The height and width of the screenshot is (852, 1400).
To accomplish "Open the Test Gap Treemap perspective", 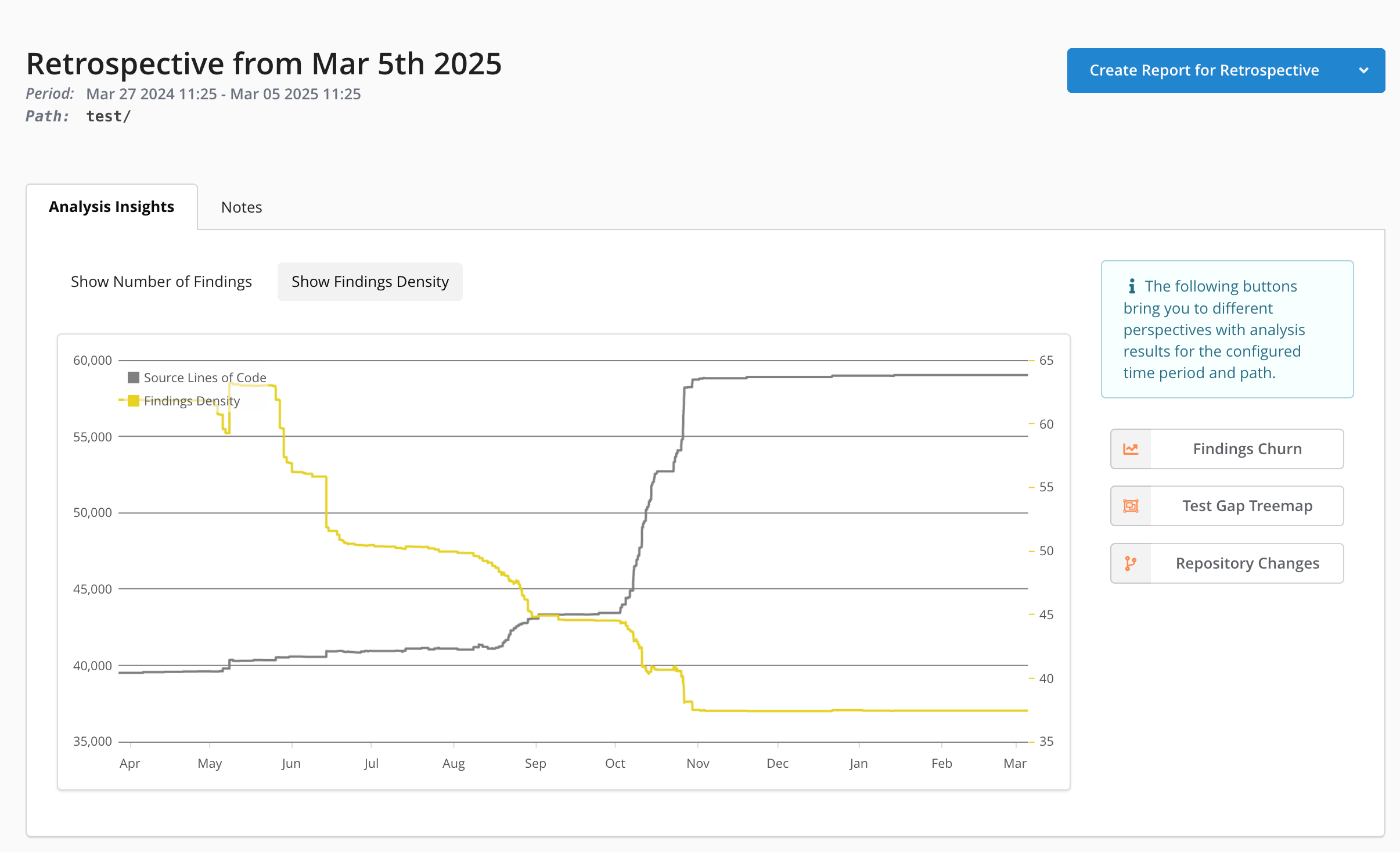I will tap(1227, 506).
